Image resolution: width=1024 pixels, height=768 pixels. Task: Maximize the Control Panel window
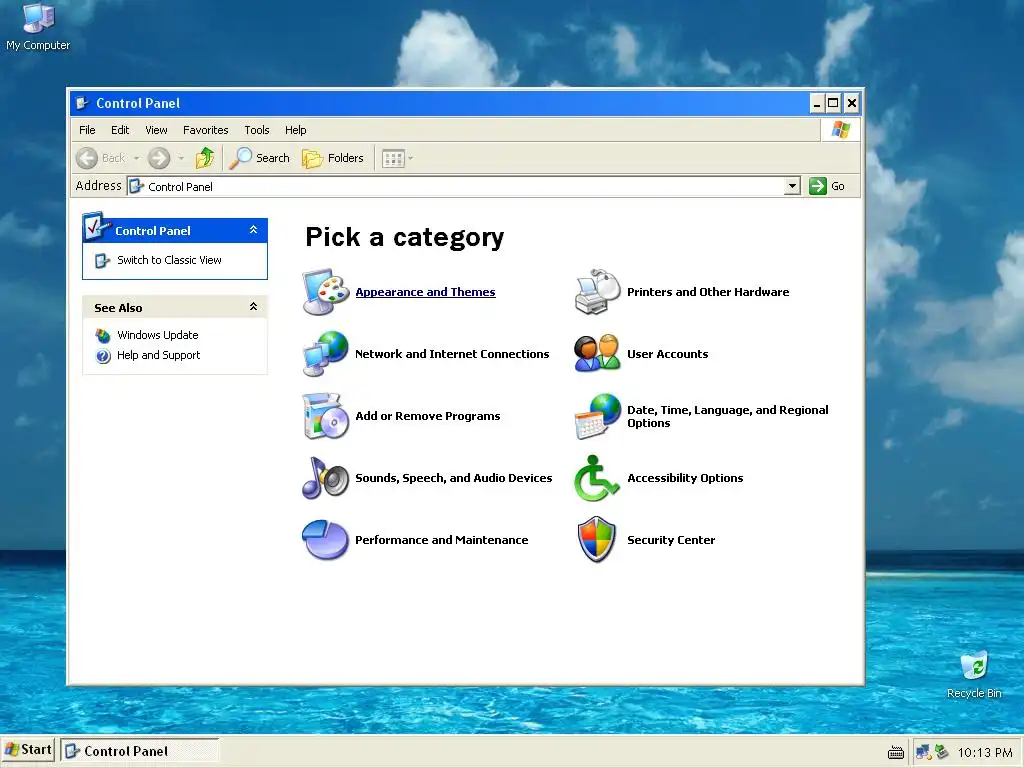(x=833, y=103)
